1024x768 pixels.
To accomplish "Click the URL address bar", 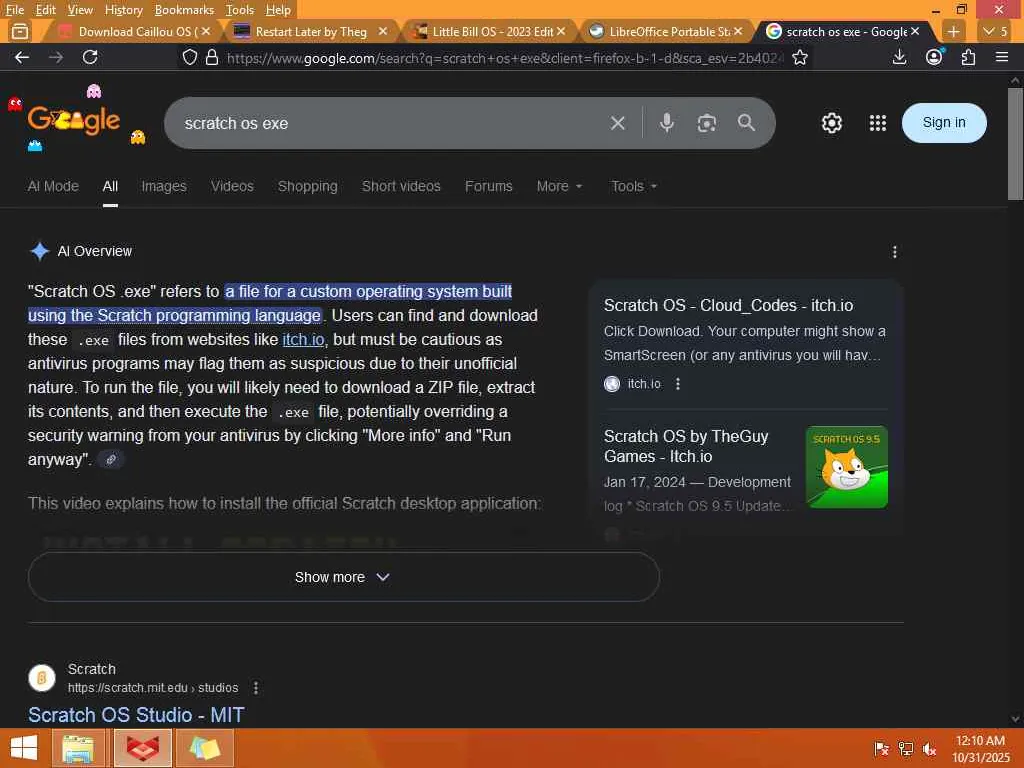I will [x=503, y=57].
